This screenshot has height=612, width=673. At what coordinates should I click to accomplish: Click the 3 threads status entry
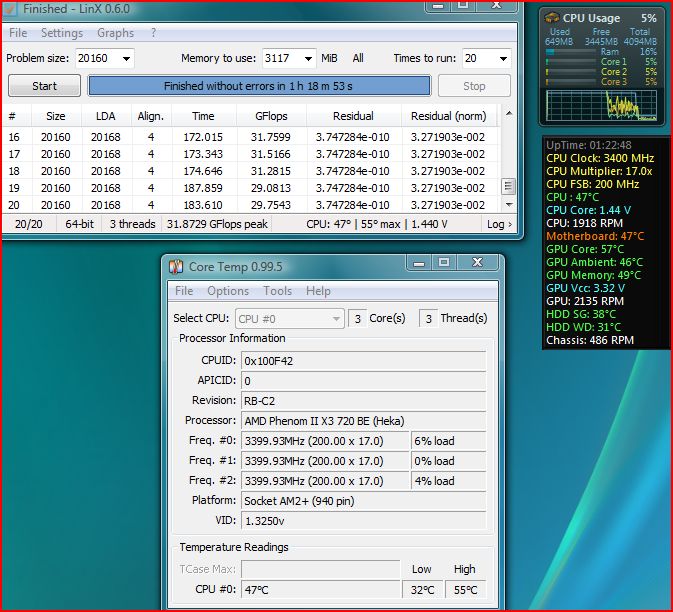pos(132,224)
